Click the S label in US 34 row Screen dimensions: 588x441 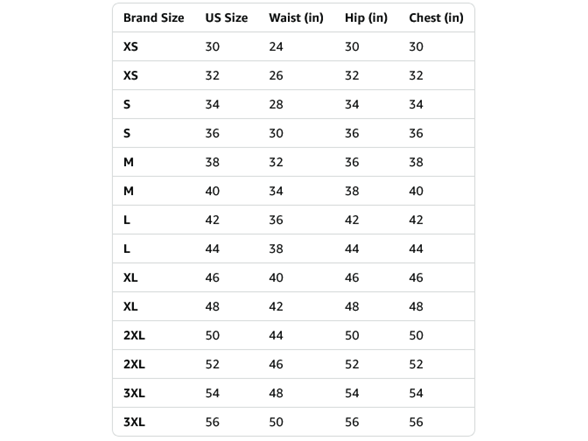pos(127,104)
